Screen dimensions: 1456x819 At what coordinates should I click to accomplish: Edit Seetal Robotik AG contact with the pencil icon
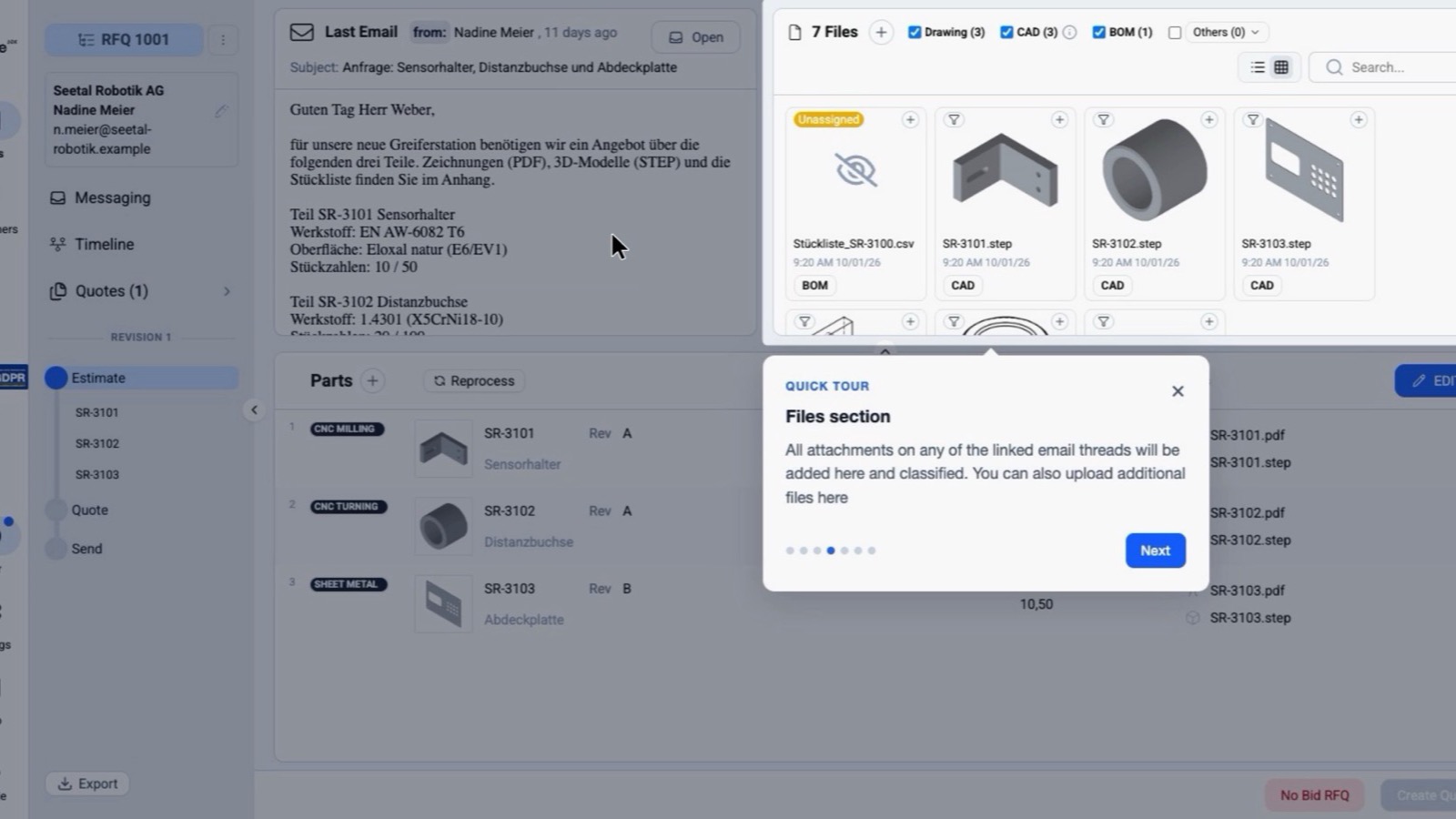pos(220,111)
